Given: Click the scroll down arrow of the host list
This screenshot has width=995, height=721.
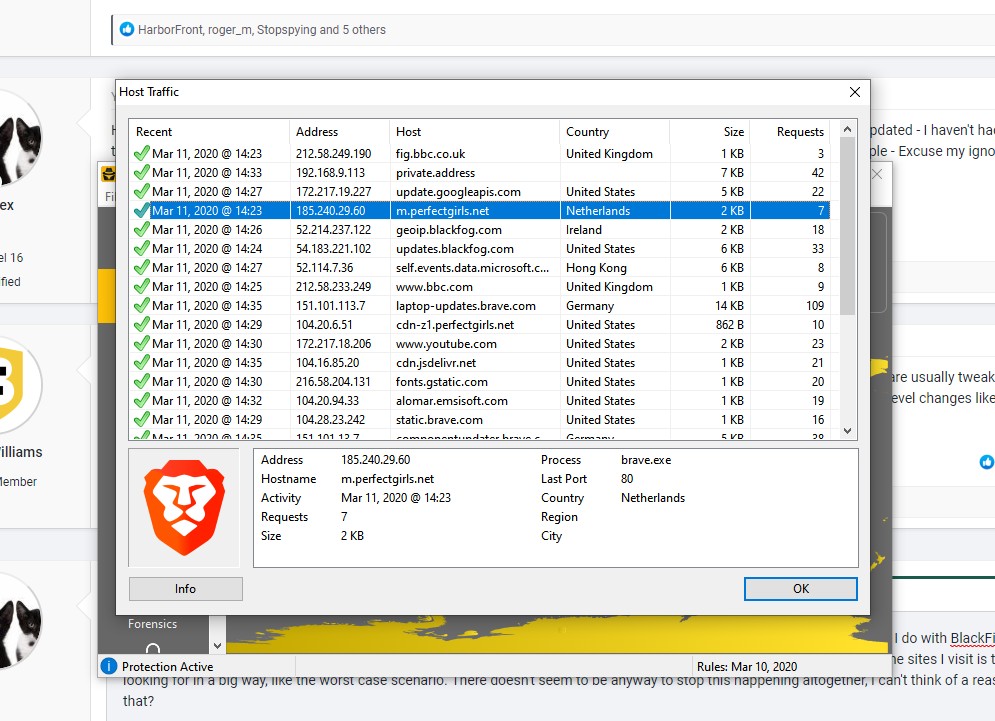Looking at the screenshot, I should [x=847, y=430].
